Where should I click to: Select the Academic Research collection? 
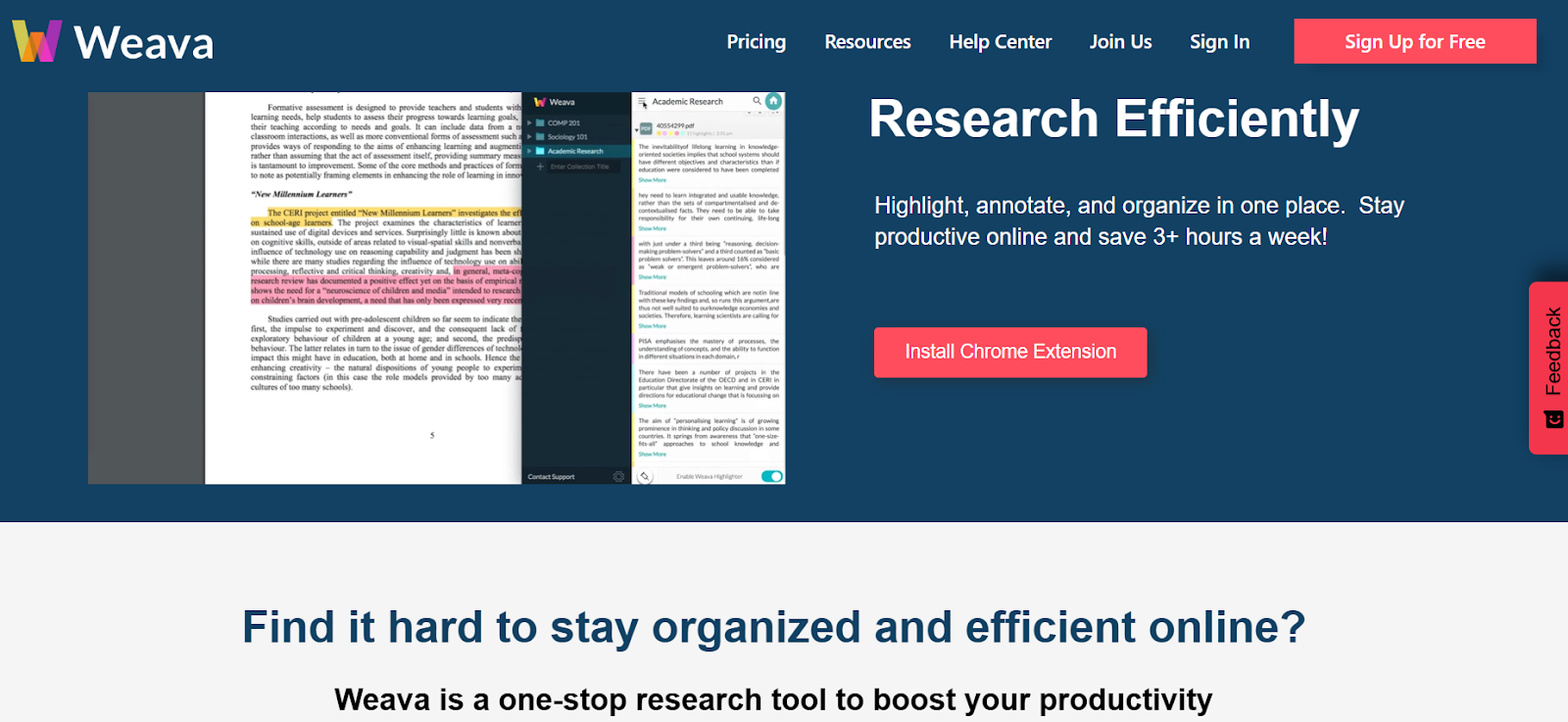(575, 151)
